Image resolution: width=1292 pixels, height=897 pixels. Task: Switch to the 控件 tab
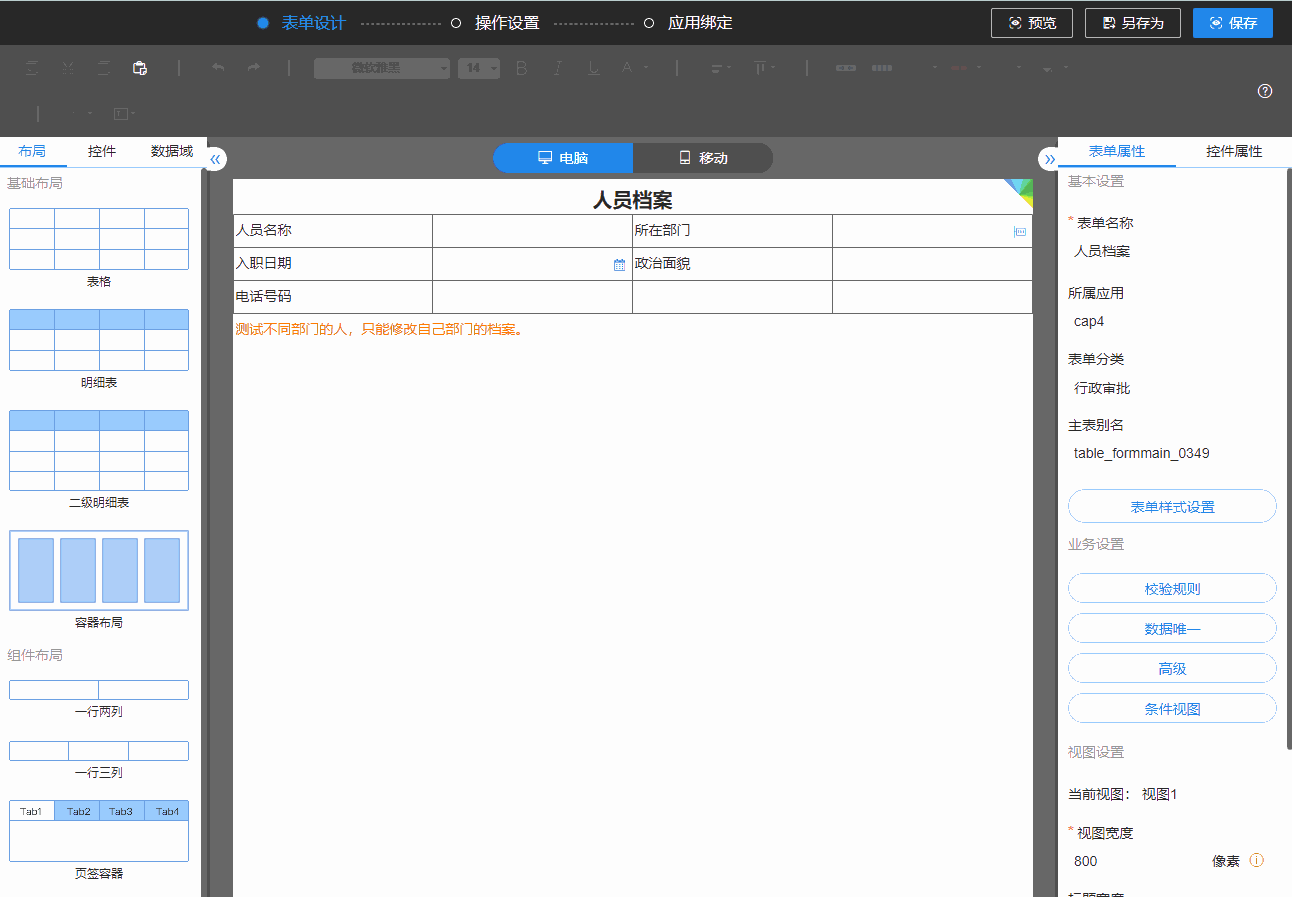point(102,151)
